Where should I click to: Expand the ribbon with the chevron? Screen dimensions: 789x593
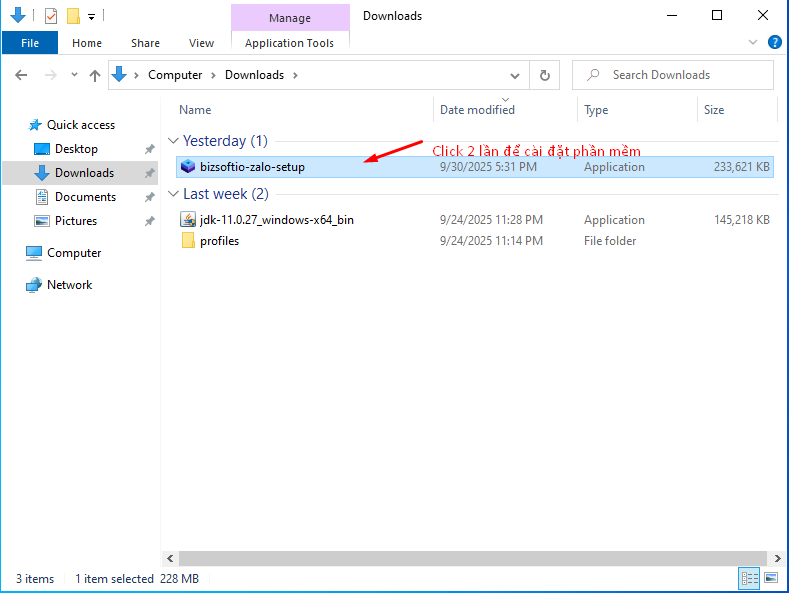click(753, 42)
